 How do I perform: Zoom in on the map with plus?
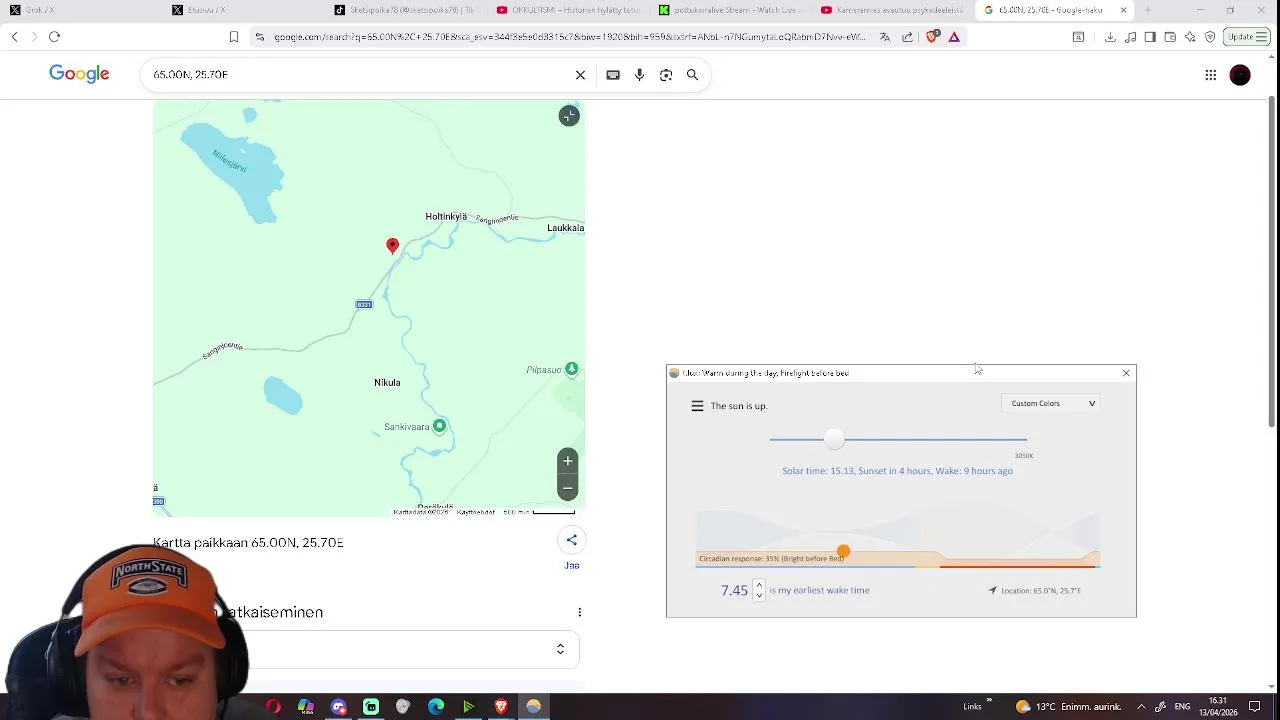click(x=568, y=461)
